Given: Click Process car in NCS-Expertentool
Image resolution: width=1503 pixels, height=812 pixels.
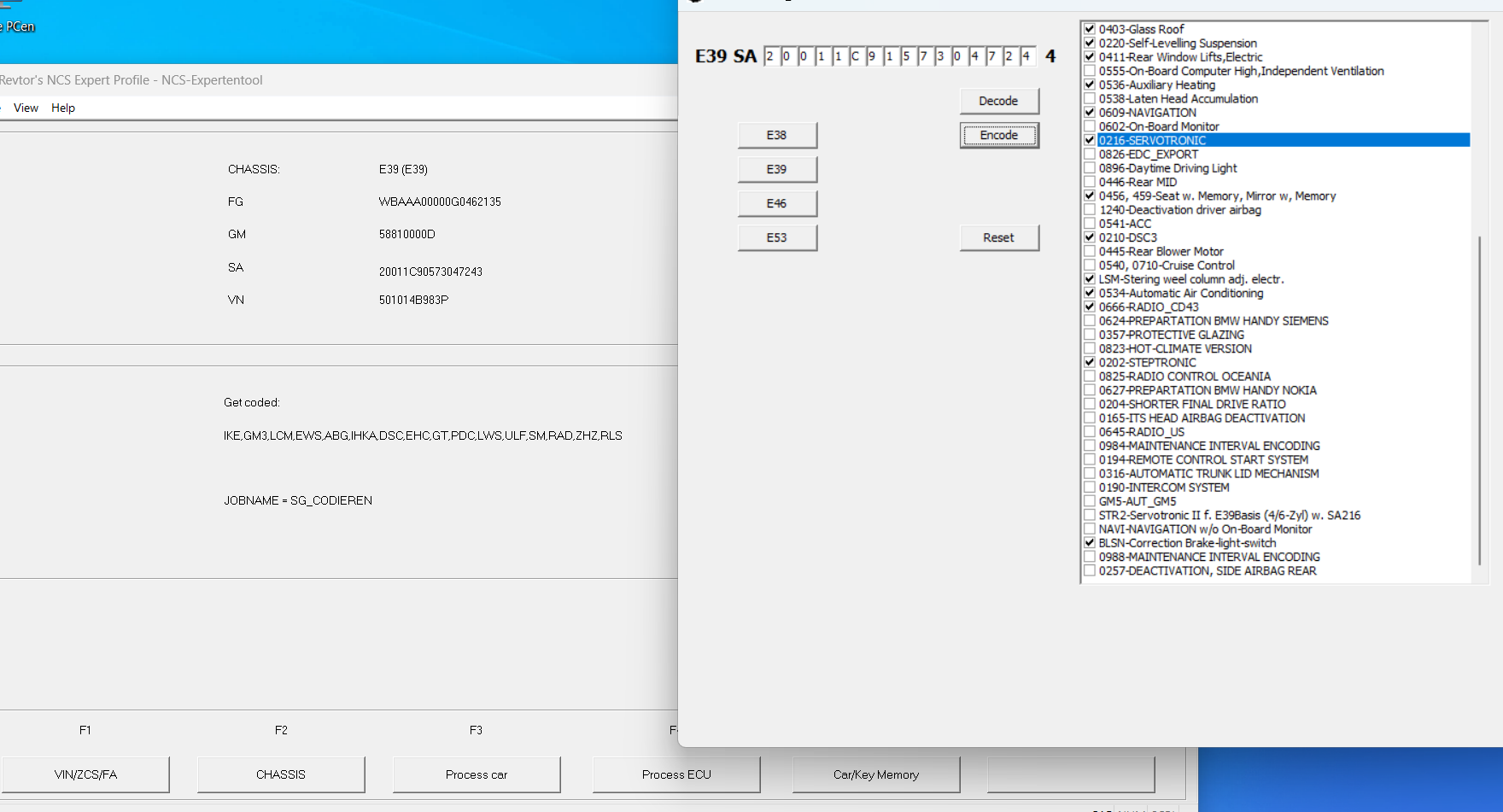Looking at the screenshot, I should (x=477, y=774).
